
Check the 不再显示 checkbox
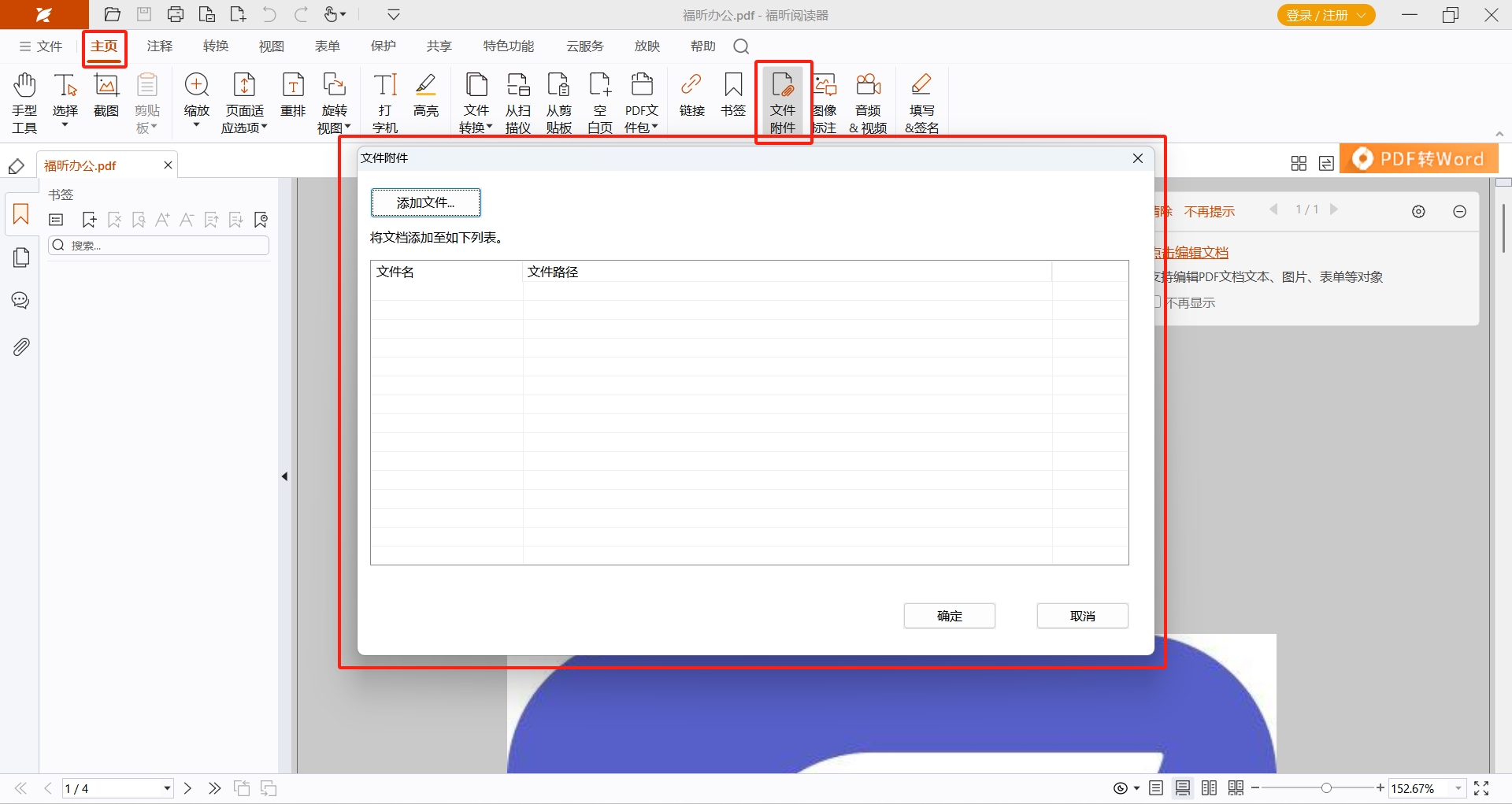(1156, 302)
